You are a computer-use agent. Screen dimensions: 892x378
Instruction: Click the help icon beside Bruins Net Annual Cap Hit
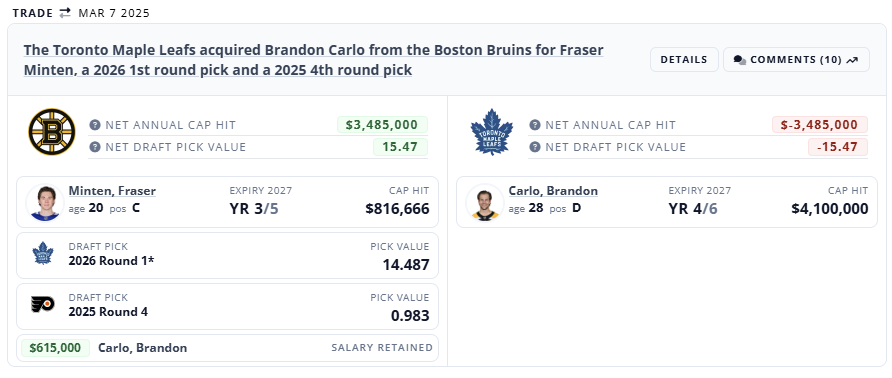pos(95,125)
